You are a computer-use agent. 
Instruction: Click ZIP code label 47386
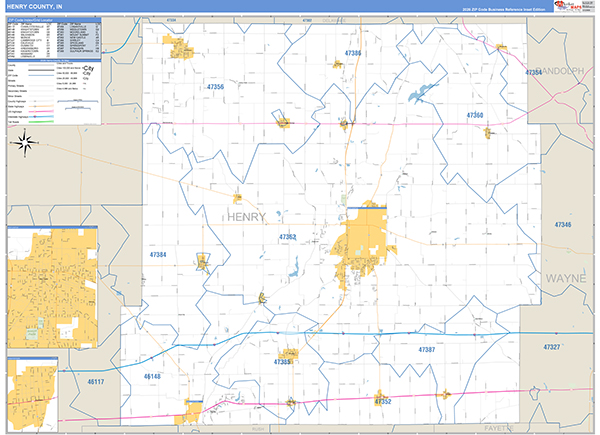tap(353, 53)
